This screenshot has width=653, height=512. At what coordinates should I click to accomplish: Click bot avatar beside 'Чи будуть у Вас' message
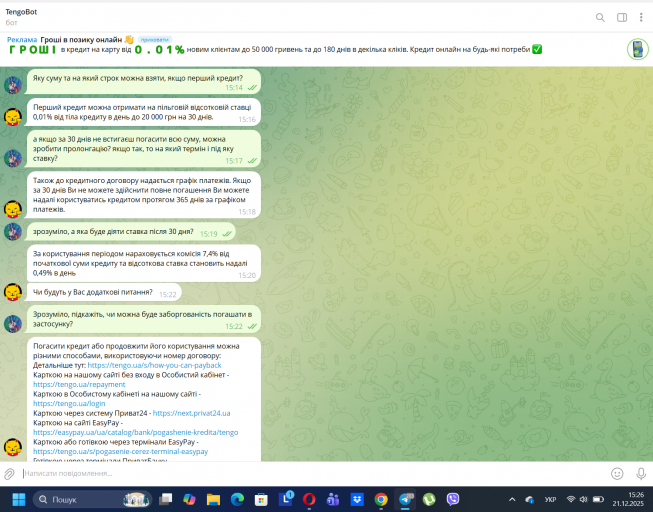coord(13,292)
